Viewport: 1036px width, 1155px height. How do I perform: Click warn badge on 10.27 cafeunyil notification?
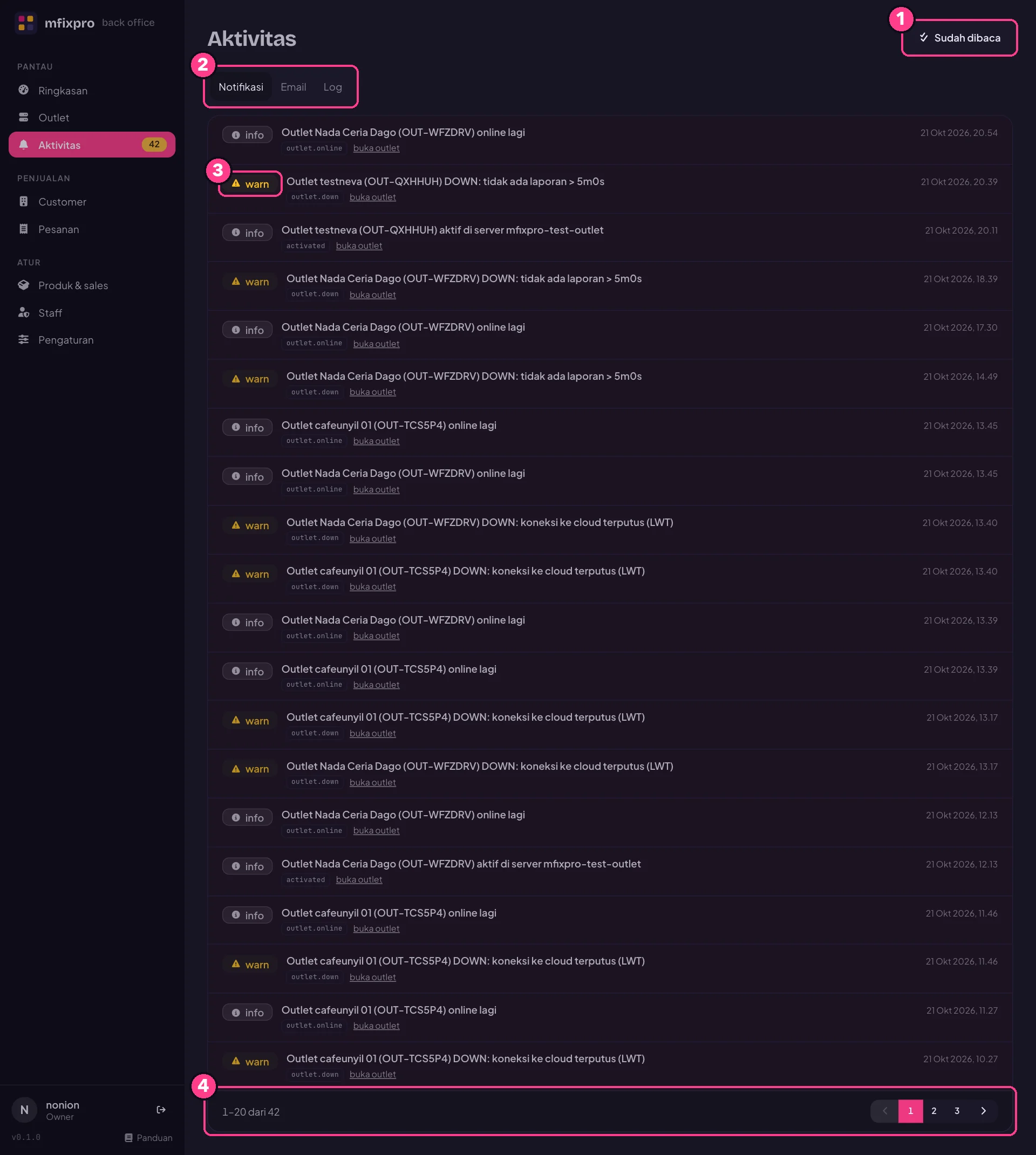point(250,1062)
